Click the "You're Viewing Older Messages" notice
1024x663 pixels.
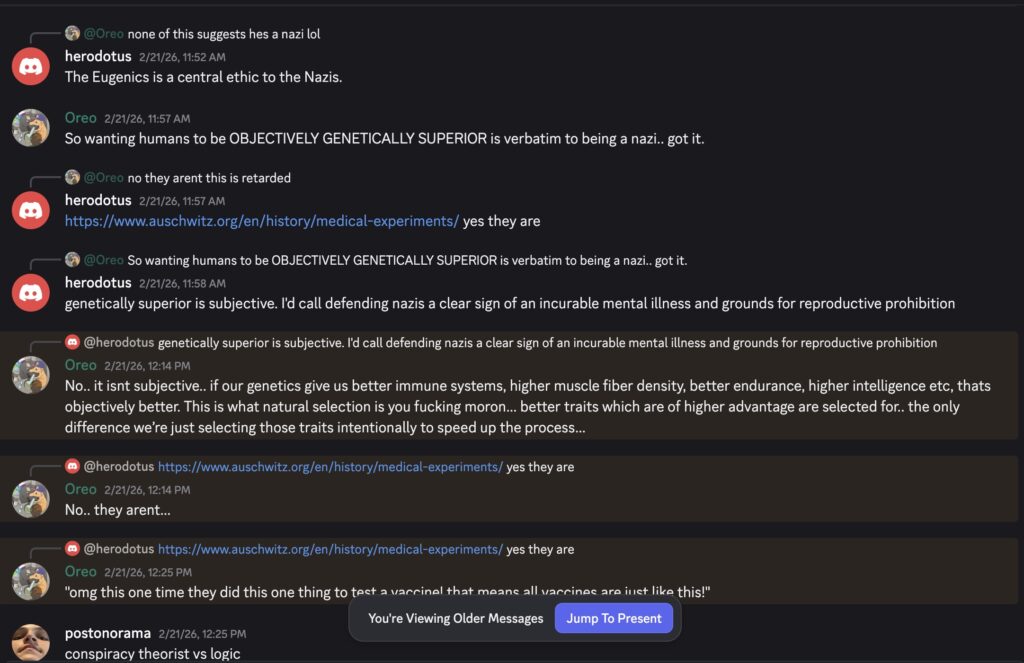click(455, 618)
